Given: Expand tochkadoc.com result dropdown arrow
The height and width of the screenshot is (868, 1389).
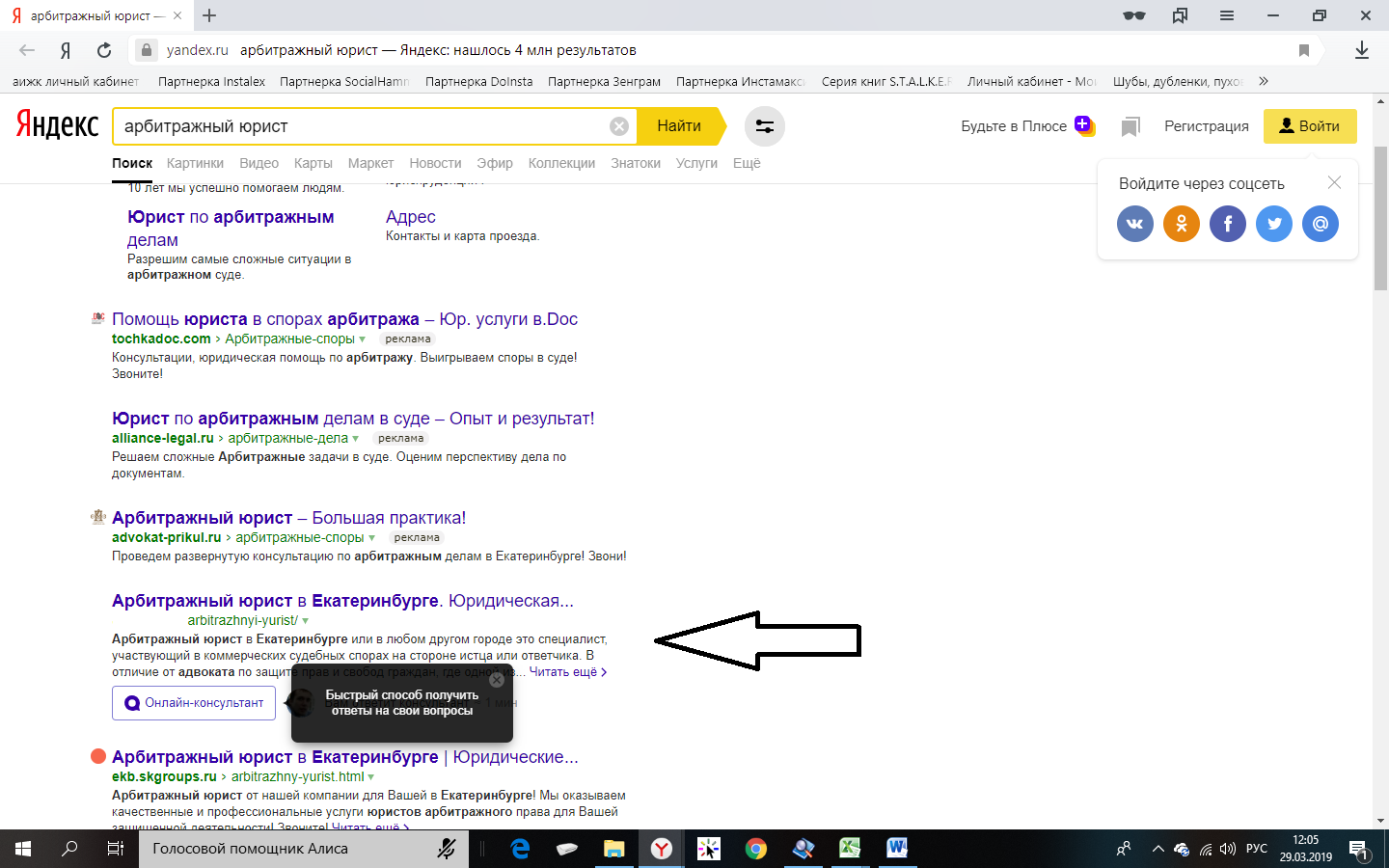Looking at the screenshot, I should click(363, 339).
